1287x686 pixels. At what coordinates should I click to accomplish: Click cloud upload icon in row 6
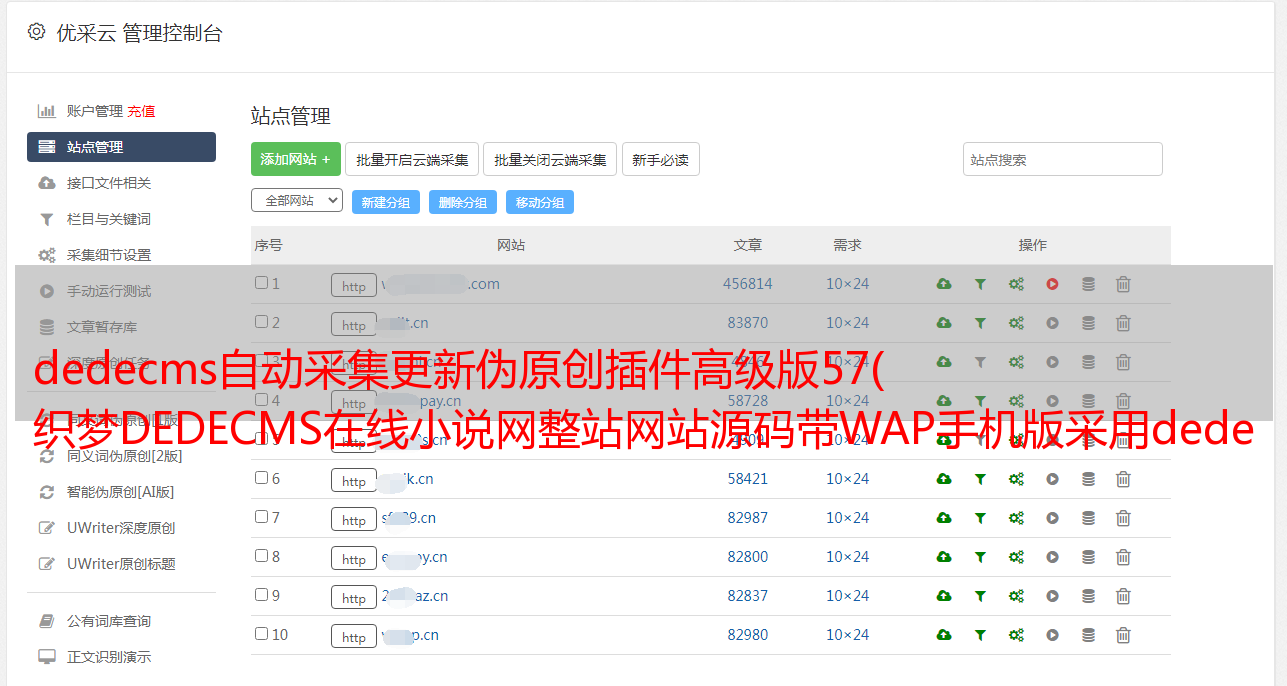(944, 479)
